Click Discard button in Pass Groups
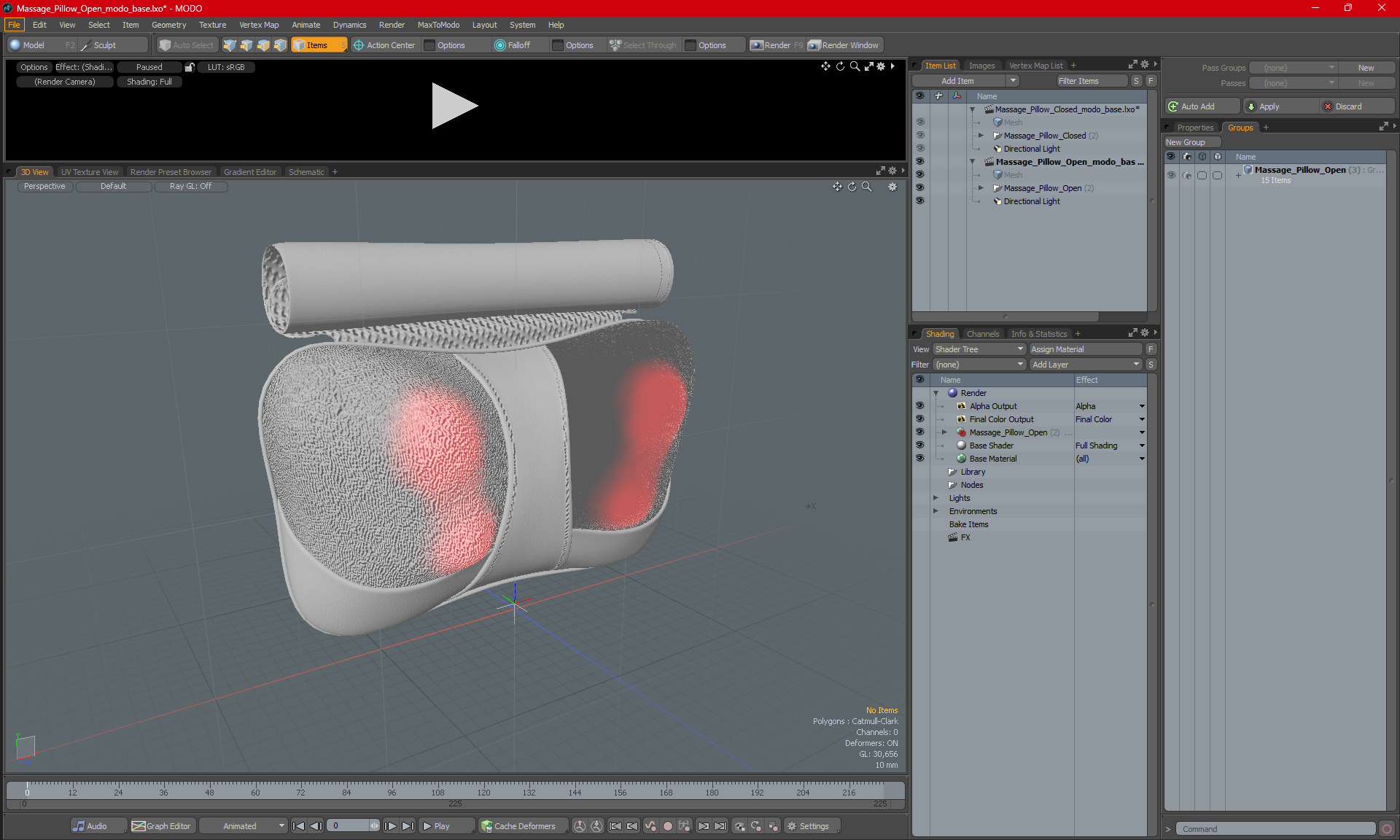 (x=1356, y=106)
